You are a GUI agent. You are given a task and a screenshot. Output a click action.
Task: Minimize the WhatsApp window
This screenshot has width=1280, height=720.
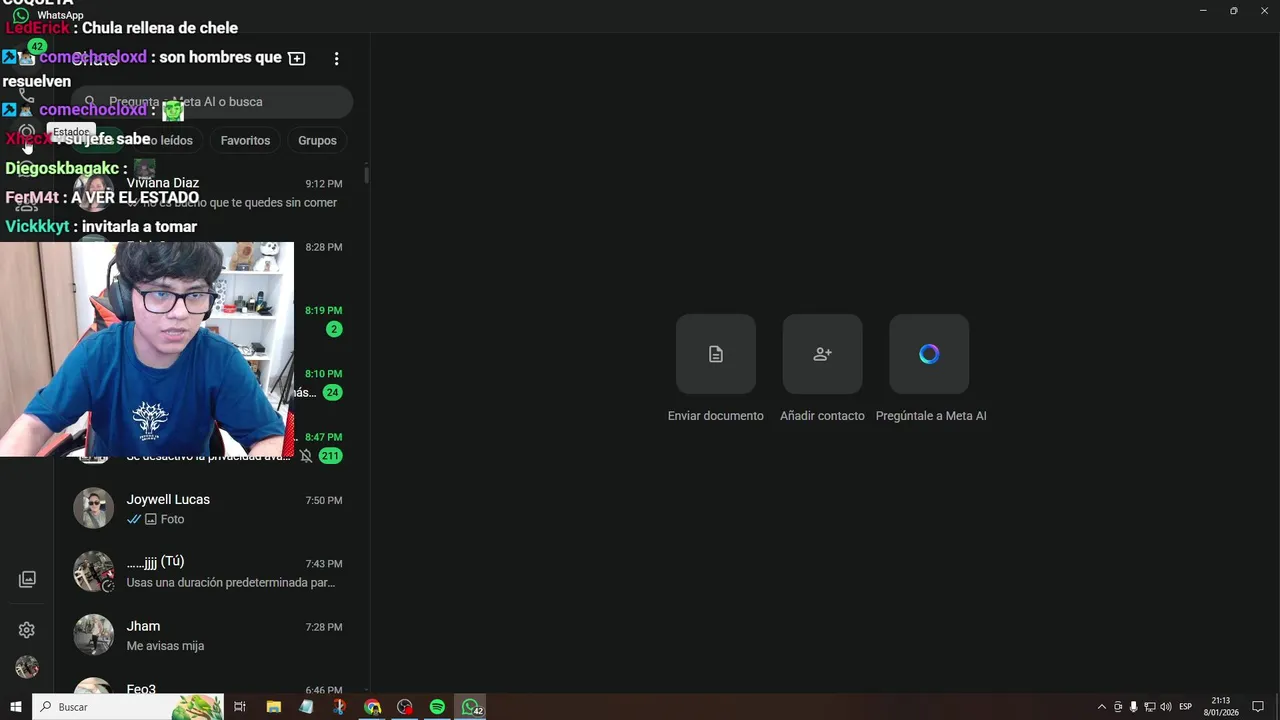(x=1203, y=10)
